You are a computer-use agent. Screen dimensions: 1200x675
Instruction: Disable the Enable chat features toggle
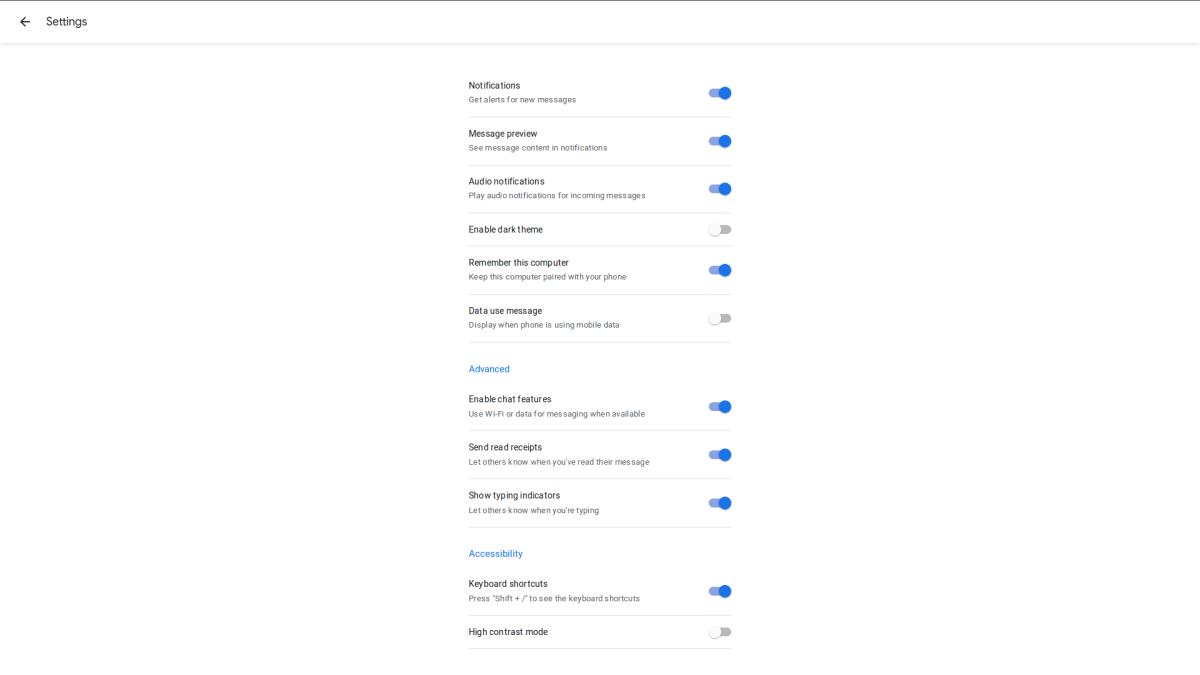(x=720, y=407)
